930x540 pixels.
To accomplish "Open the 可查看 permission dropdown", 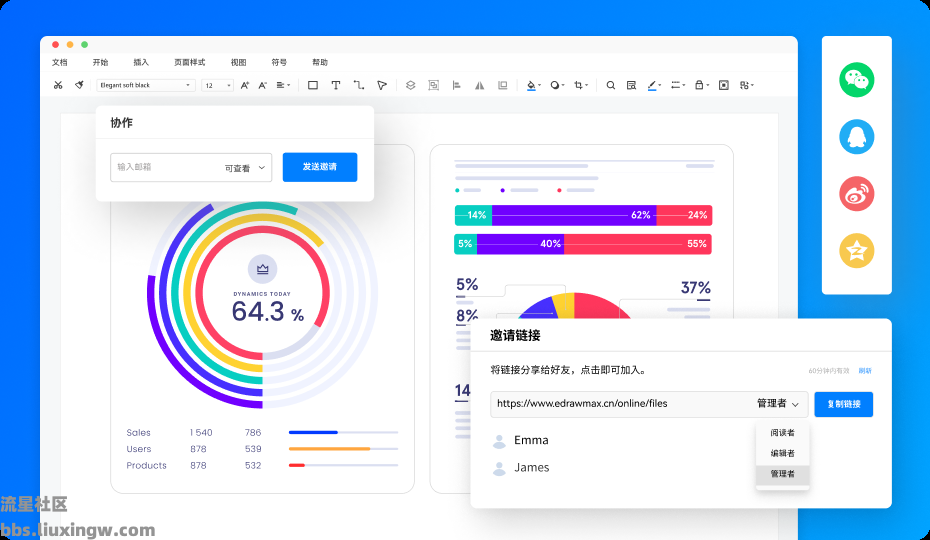I will (x=244, y=168).
